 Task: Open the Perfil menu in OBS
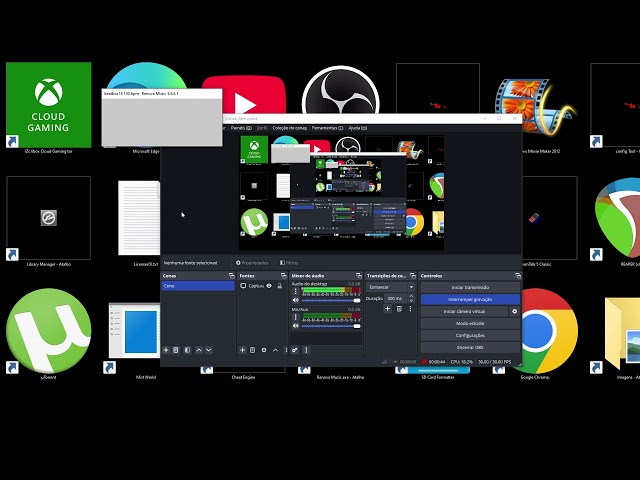click(262, 128)
